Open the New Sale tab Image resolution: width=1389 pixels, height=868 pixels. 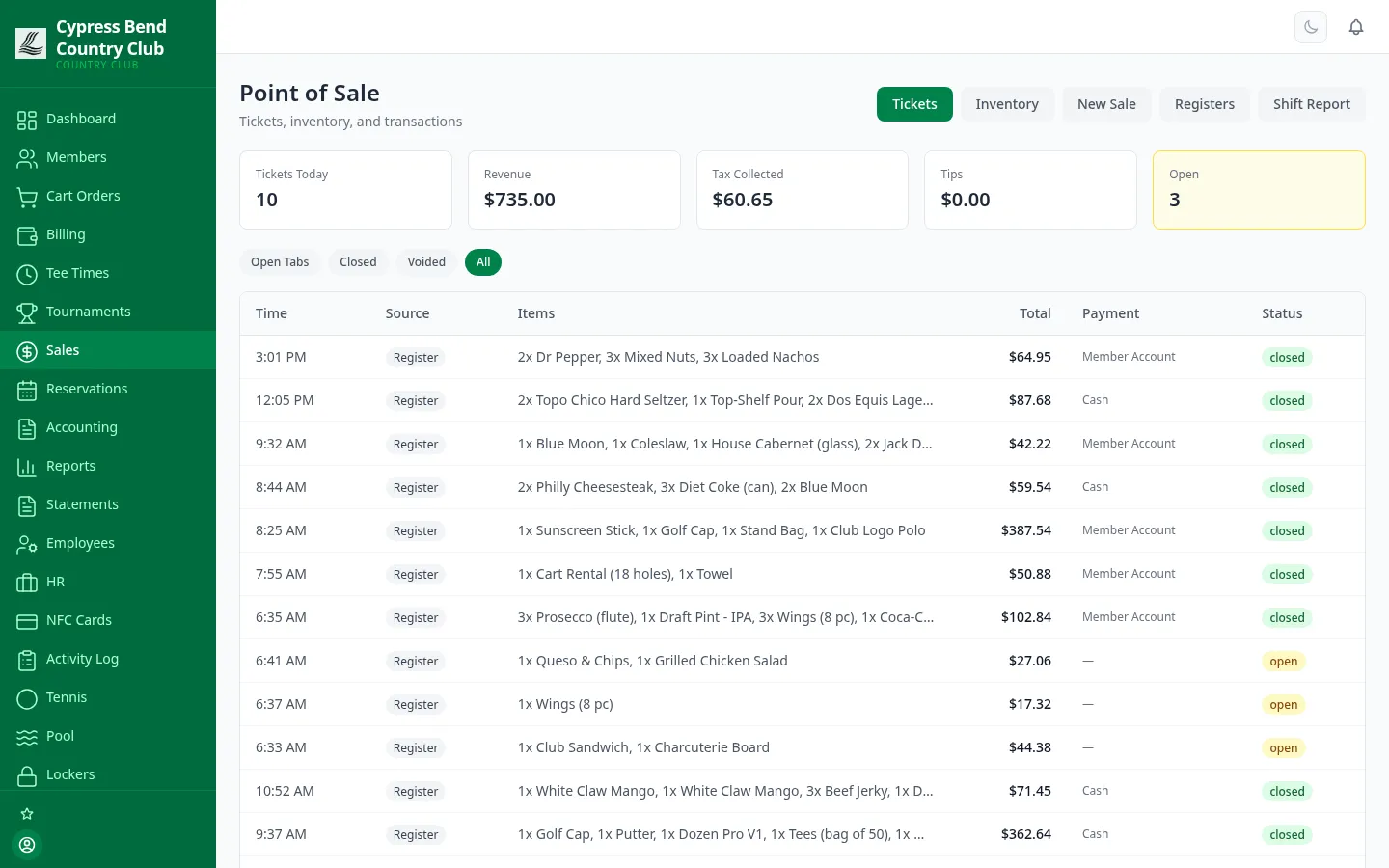(1106, 104)
